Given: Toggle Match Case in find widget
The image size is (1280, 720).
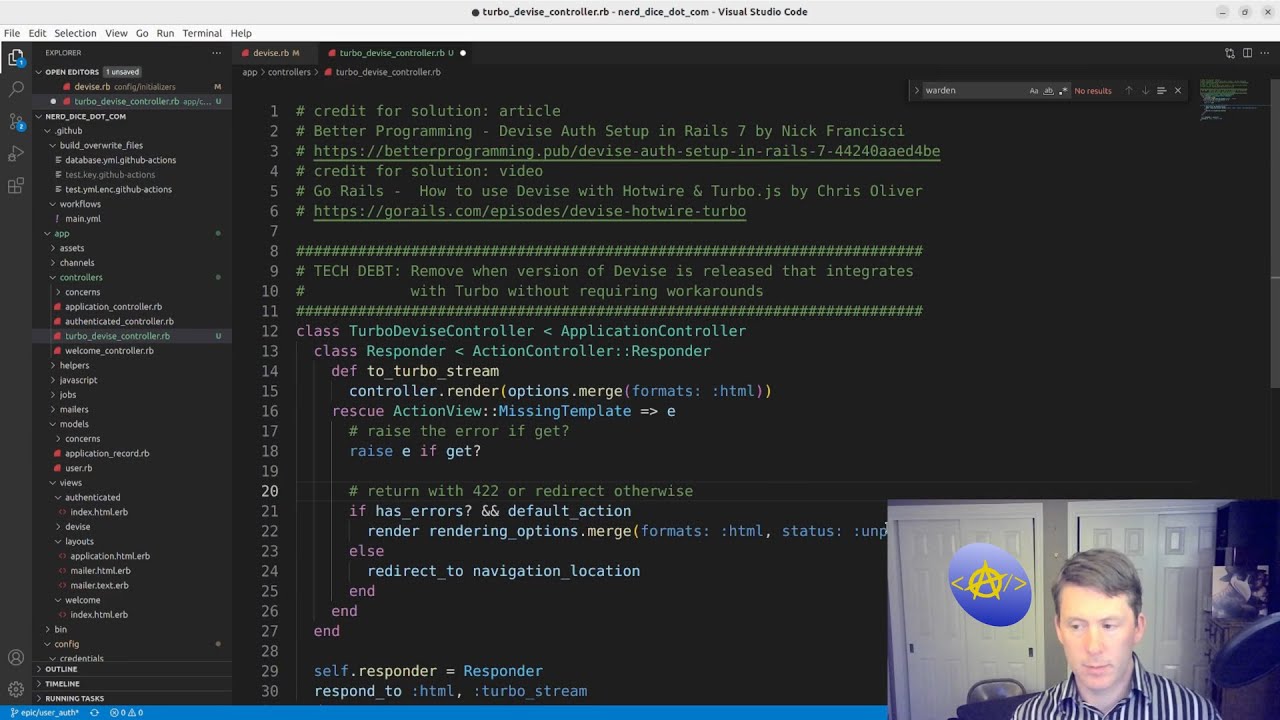Looking at the screenshot, I should 1034,90.
